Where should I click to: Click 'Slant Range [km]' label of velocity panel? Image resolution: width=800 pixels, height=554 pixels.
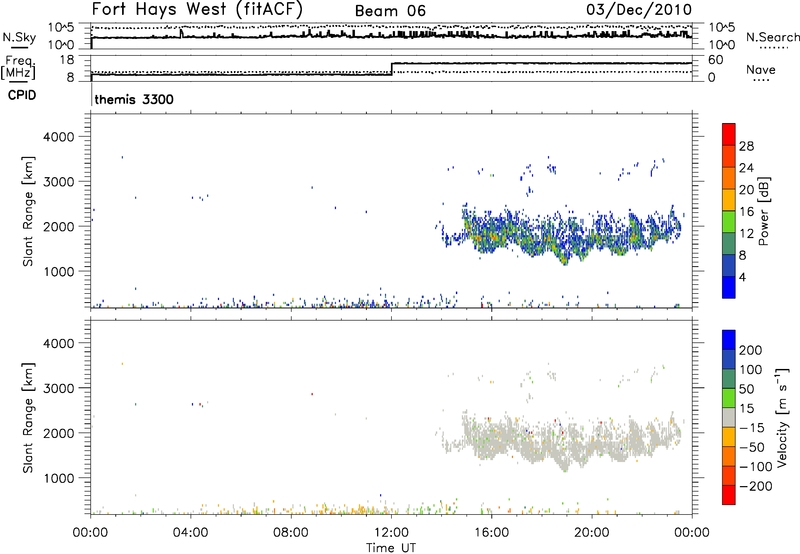coord(28,418)
